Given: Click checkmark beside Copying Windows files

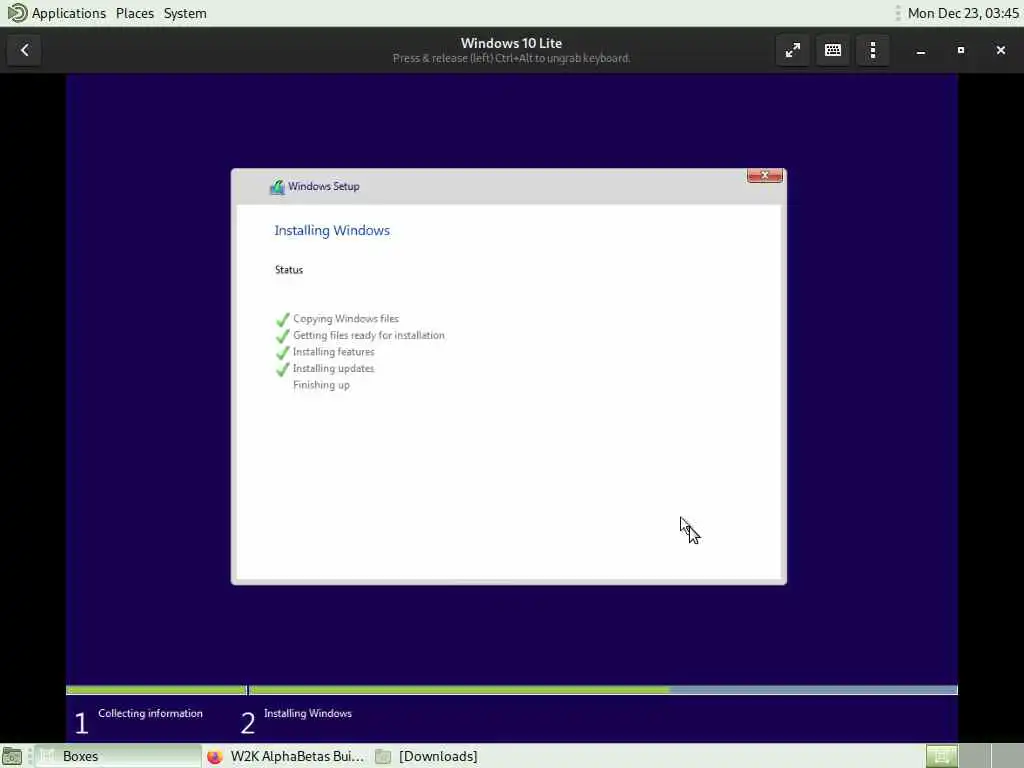Looking at the screenshot, I should tap(282, 319).
